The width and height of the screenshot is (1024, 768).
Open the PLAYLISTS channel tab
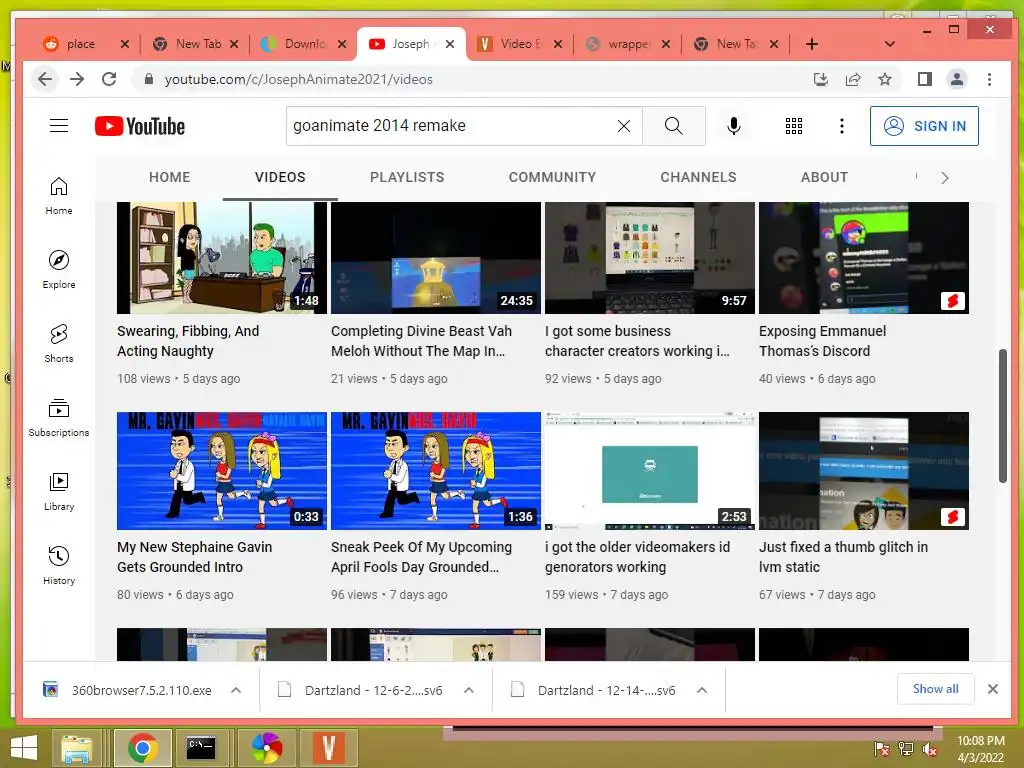click(x=407, y=177)
